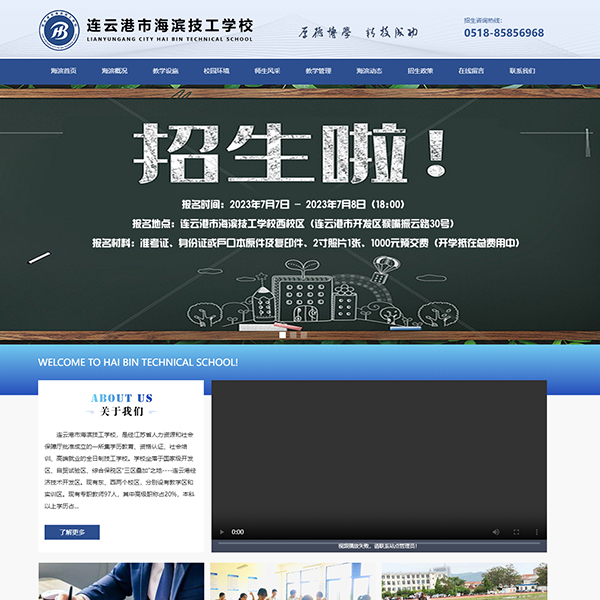Select the 校园环境 campus environment menu item
The width and height of the screenshot is (600, 600).
pos(216,71)
